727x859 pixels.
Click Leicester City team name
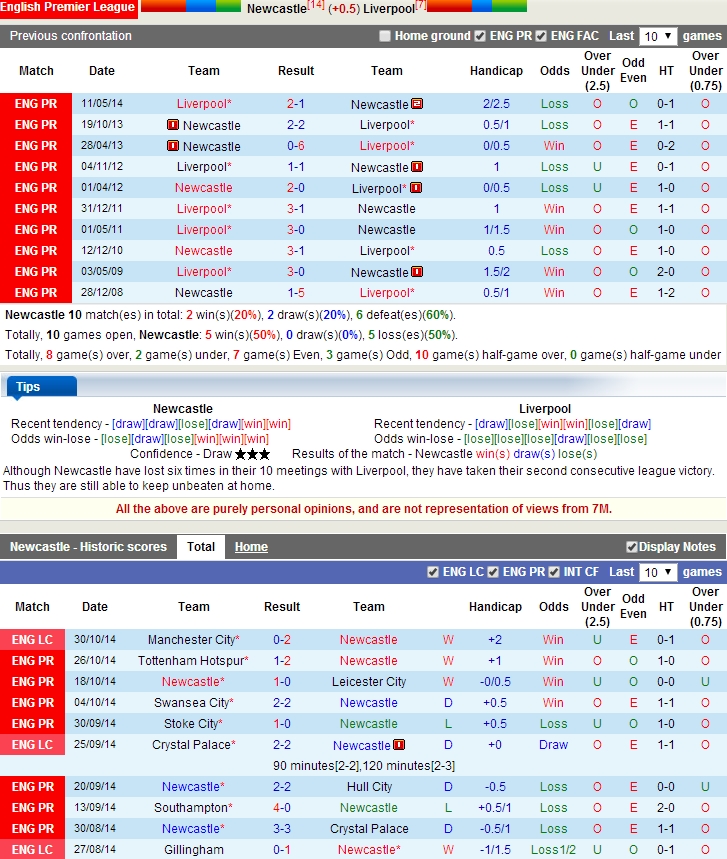(x=369, y=682)
